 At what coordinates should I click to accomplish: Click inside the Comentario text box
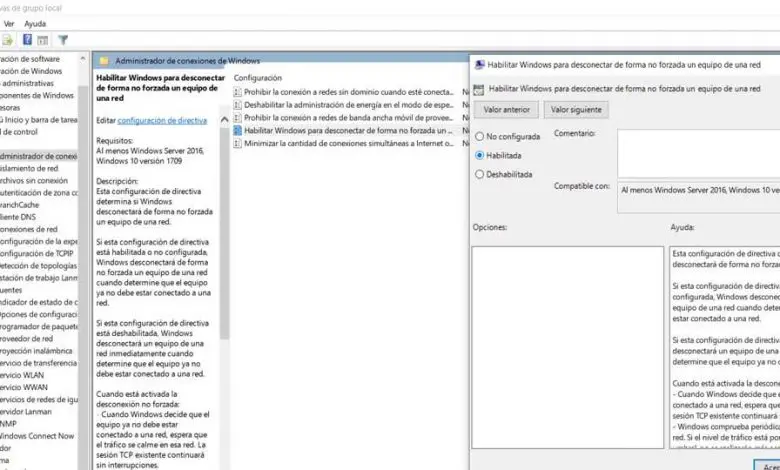tap(698, 153)
